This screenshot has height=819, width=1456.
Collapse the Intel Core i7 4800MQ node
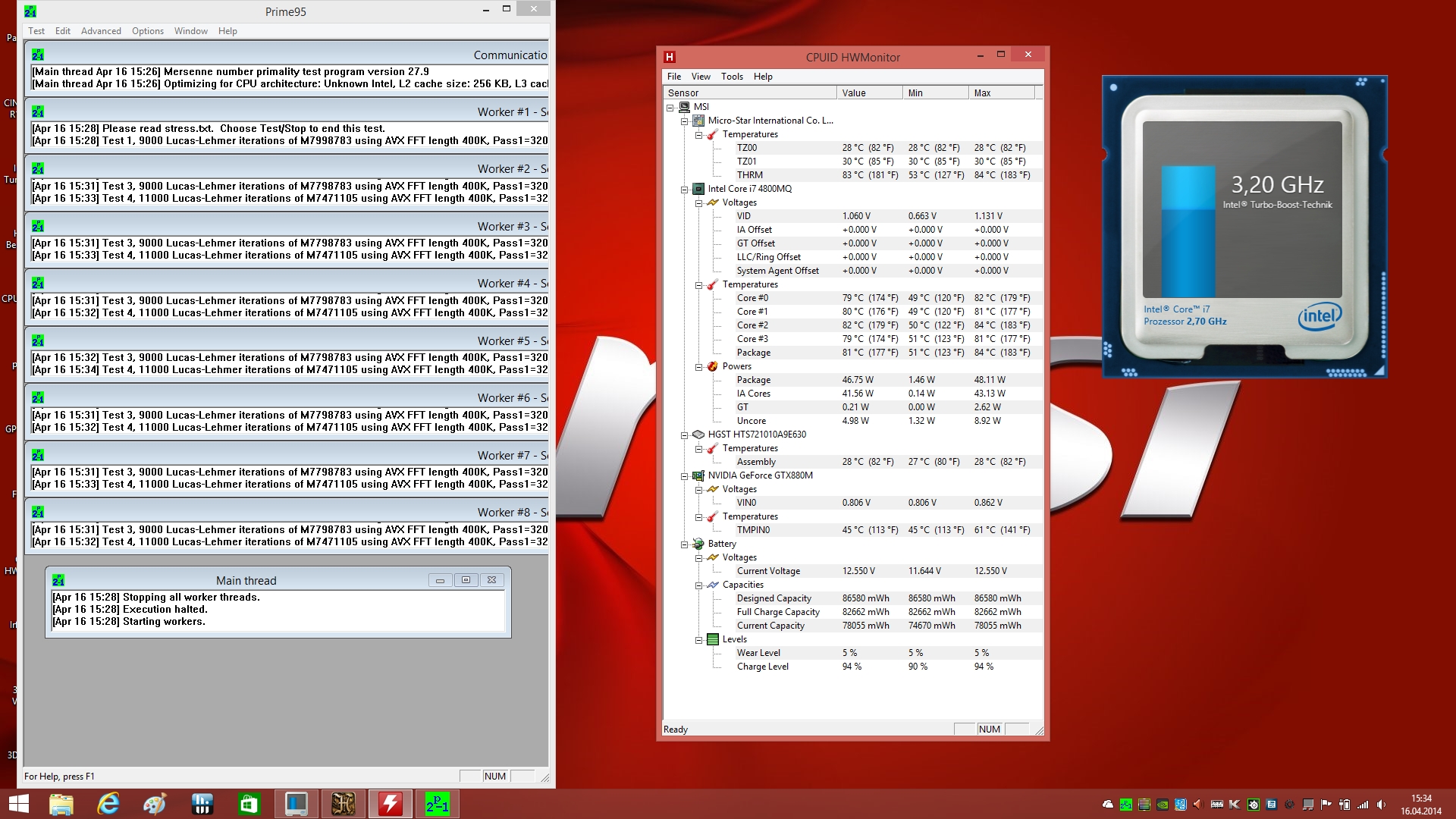(x=684, y=190)
